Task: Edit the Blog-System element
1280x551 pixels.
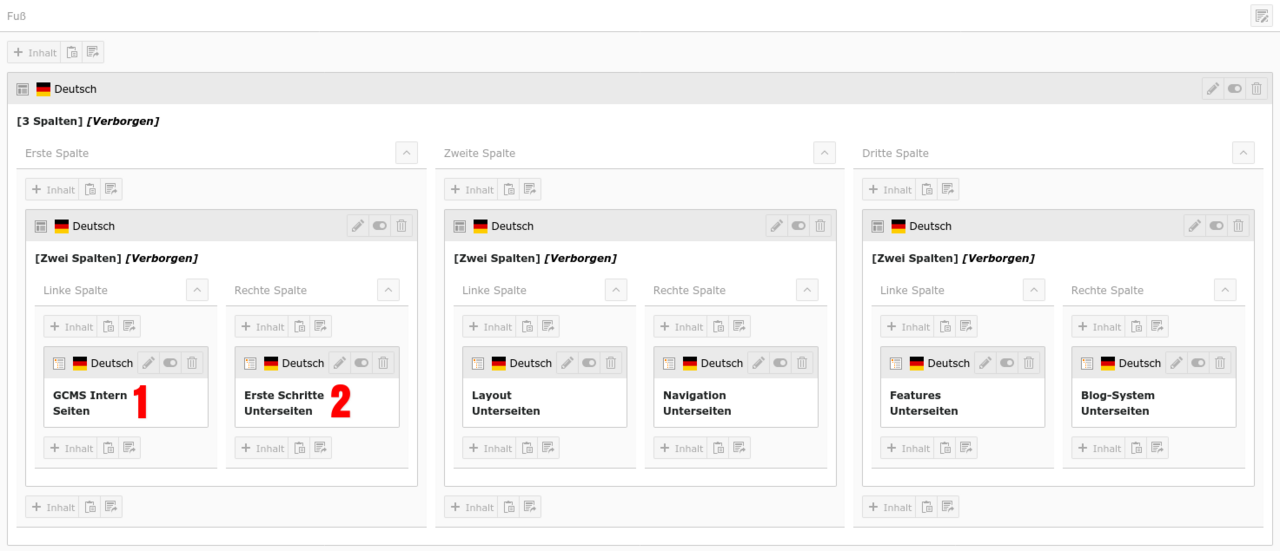Action: click(x=1176, y=363)
